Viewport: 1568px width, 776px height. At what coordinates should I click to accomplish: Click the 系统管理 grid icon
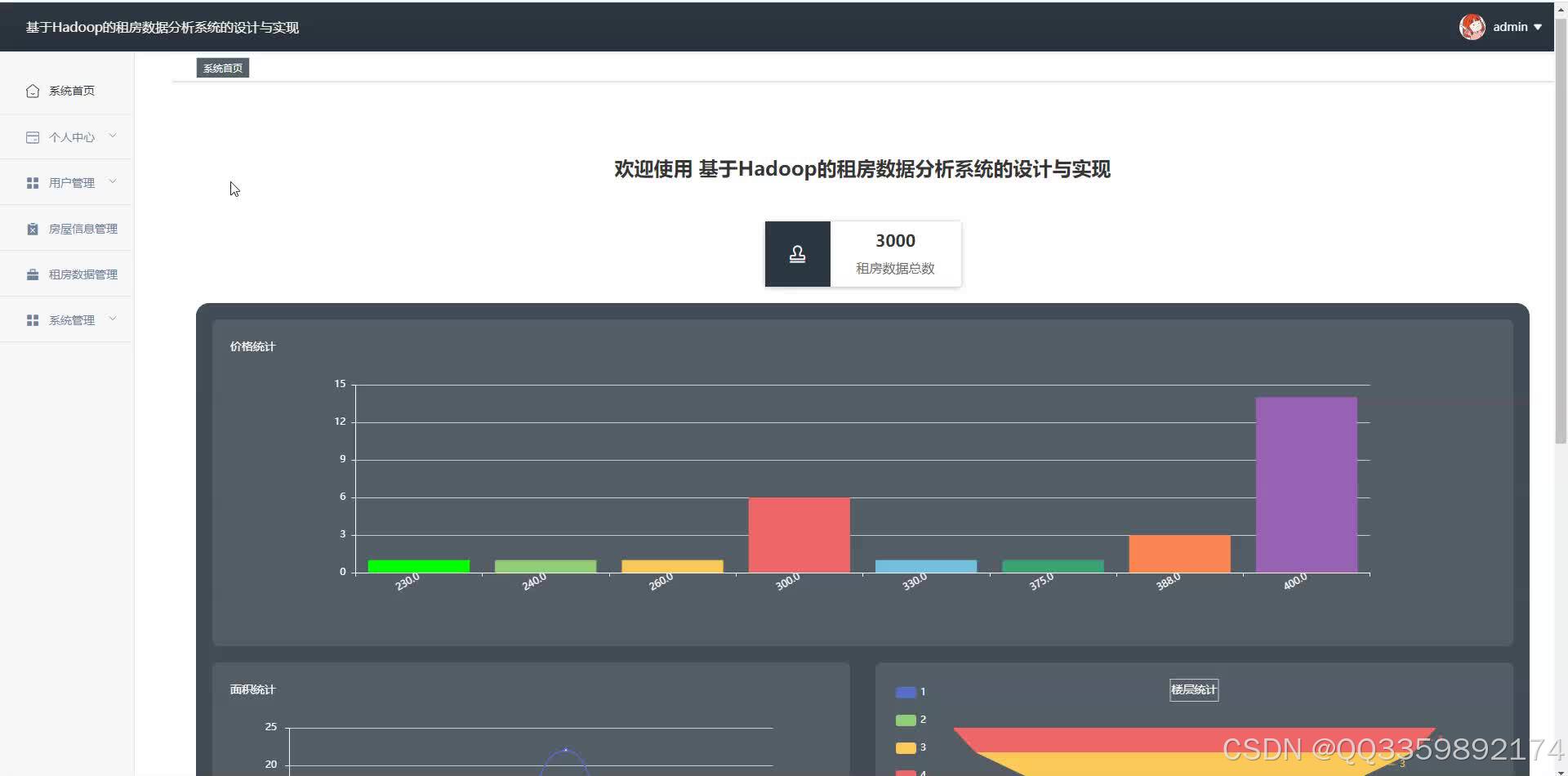tap(33, 320)
